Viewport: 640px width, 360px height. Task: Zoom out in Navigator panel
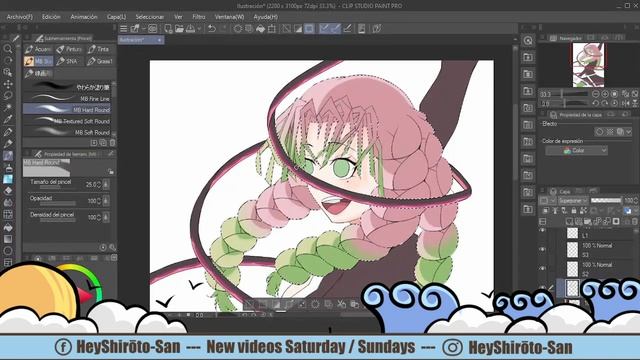596,94
